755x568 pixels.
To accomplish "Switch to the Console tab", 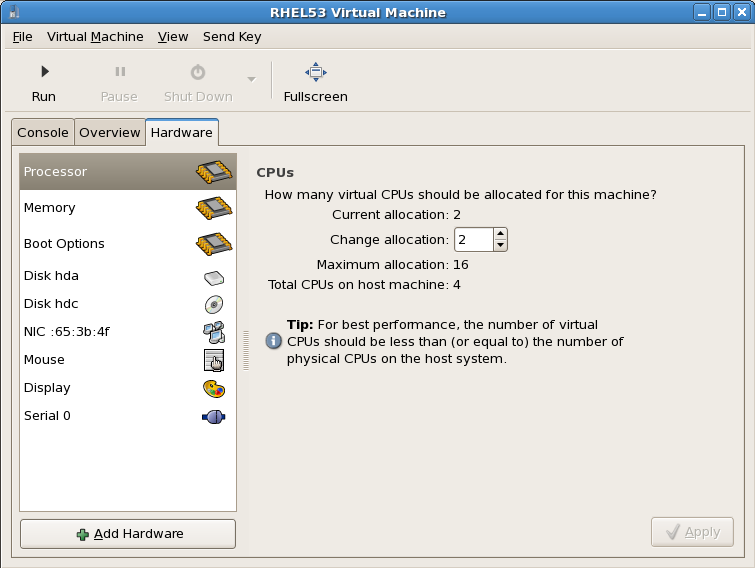I will click(43, 133).
